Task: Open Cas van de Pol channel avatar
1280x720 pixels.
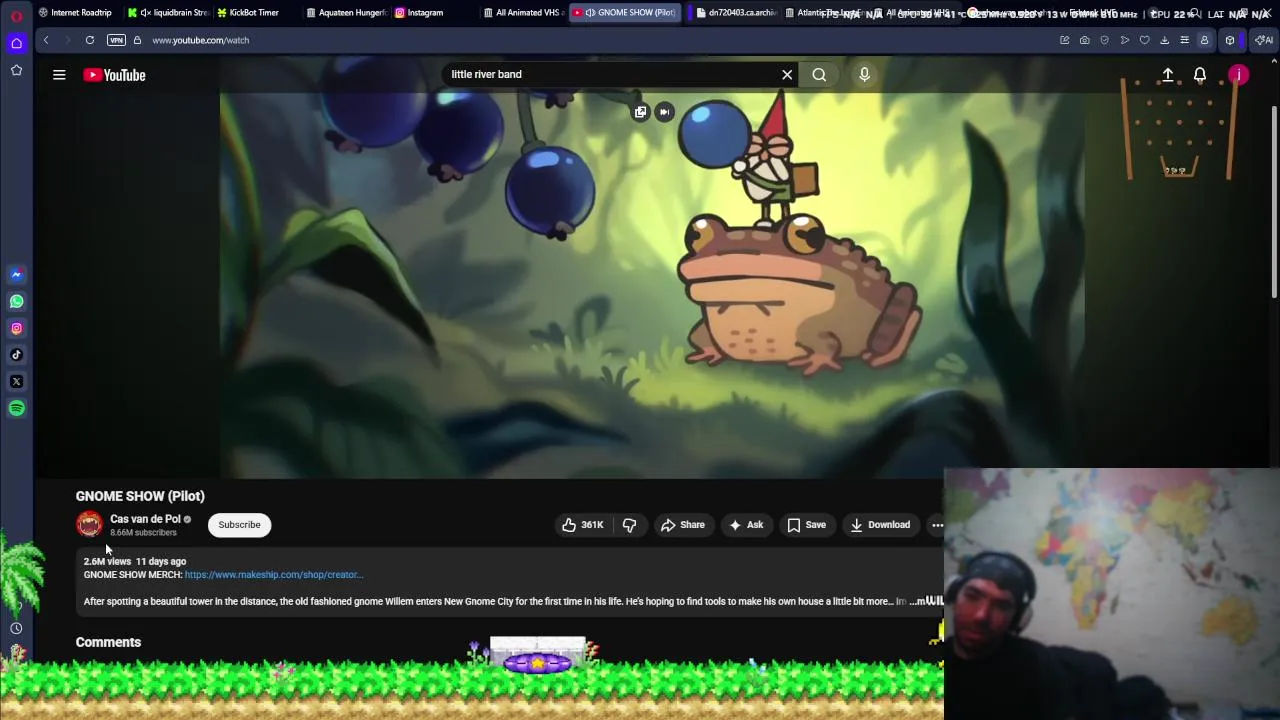Action: click(x=89, y=525)
